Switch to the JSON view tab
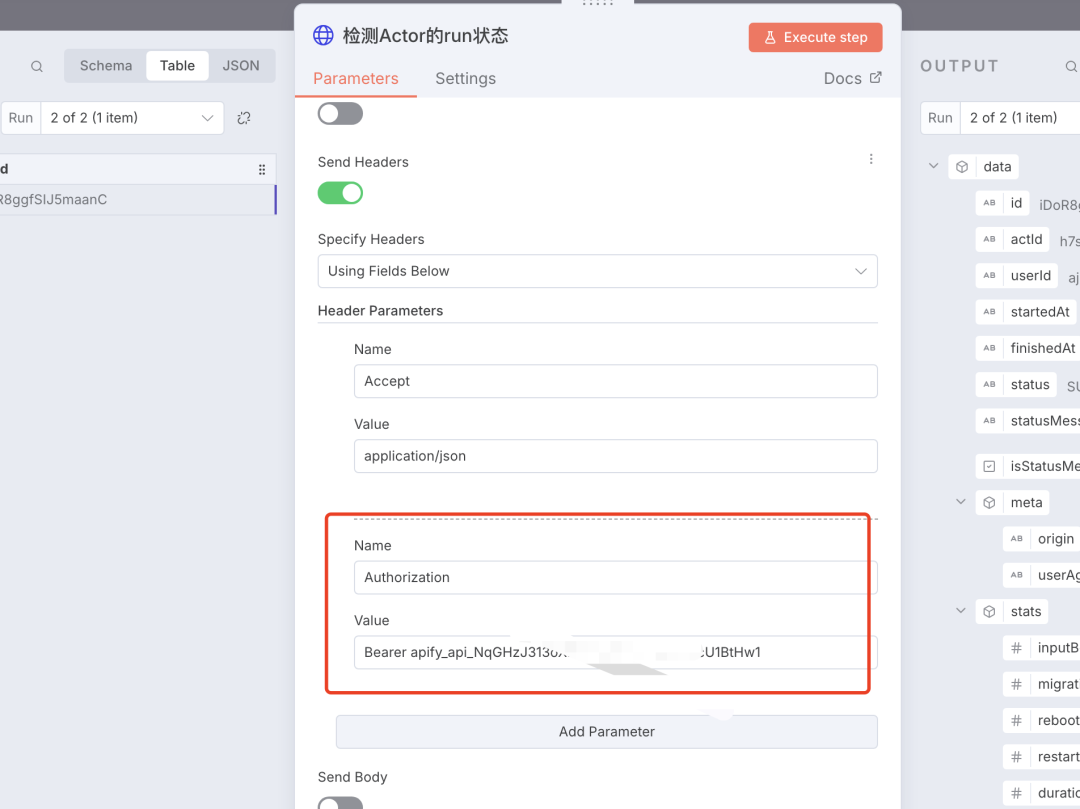Image resolution: width=1080 pixels, height=809 pixels. (x=241, y=65)
